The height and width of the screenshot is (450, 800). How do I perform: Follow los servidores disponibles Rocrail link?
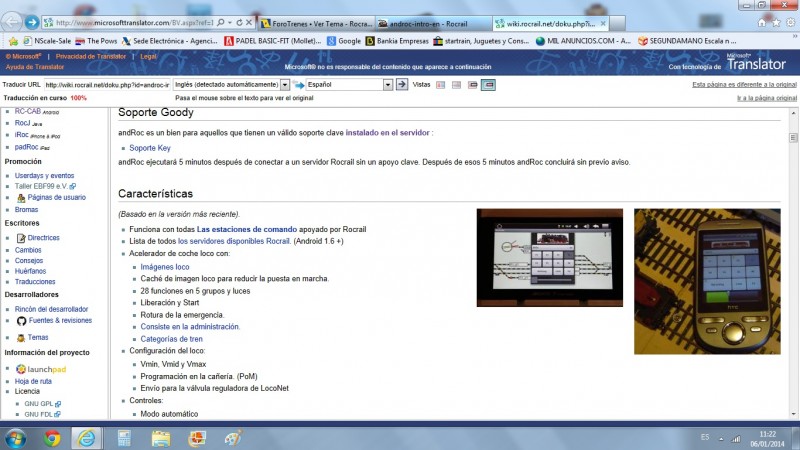click(234, 241)
